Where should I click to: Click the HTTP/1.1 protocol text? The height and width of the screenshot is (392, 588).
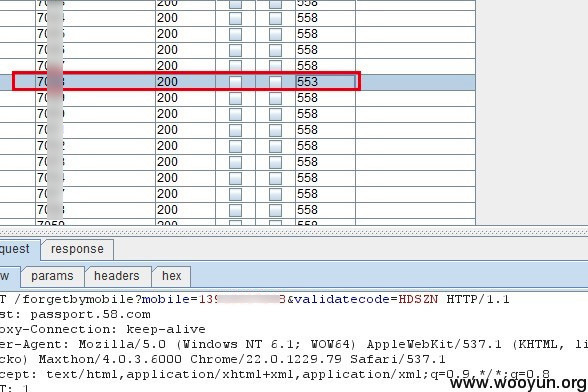(478, 299)
